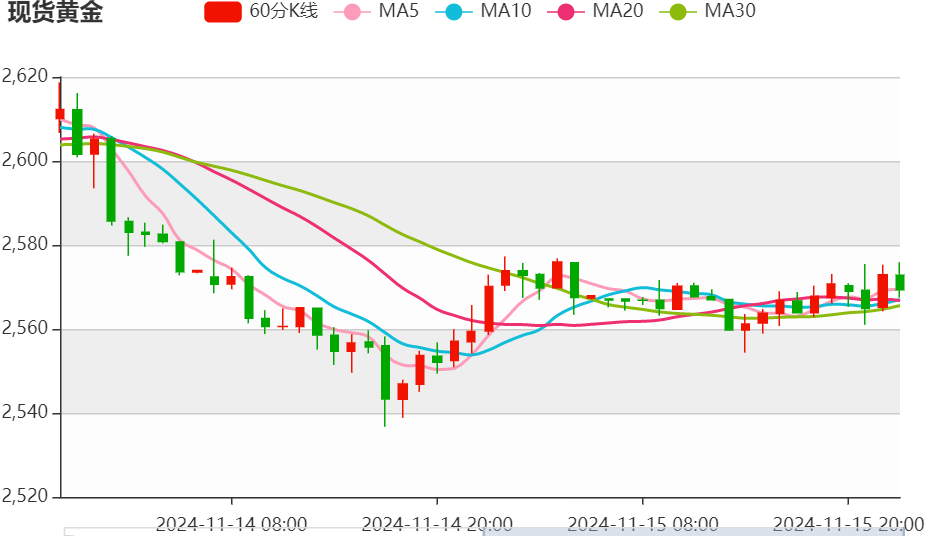Click the 2,520 y-axis label

25,496
